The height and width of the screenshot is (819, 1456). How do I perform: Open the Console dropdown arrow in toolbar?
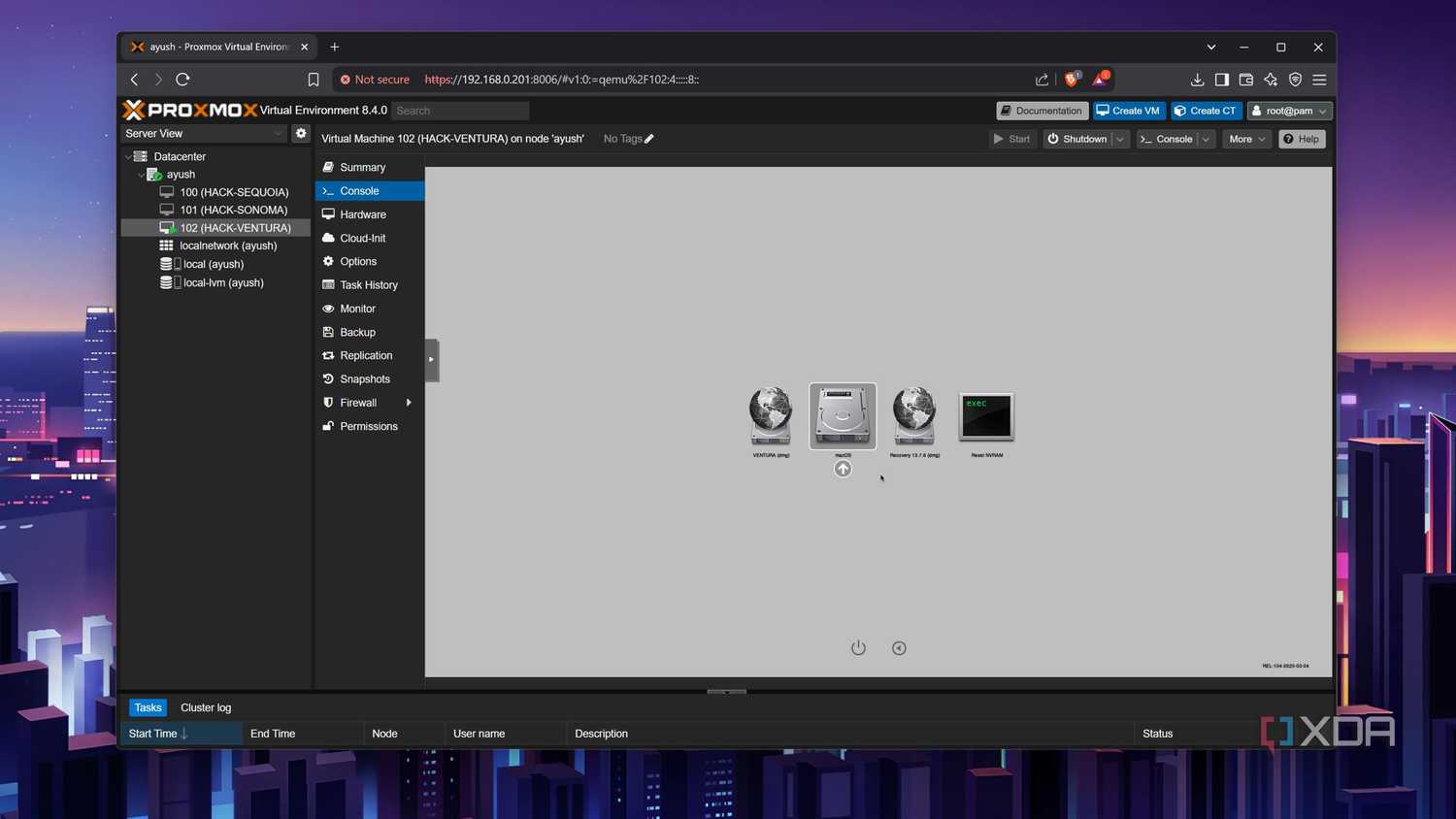point(1206,139)
